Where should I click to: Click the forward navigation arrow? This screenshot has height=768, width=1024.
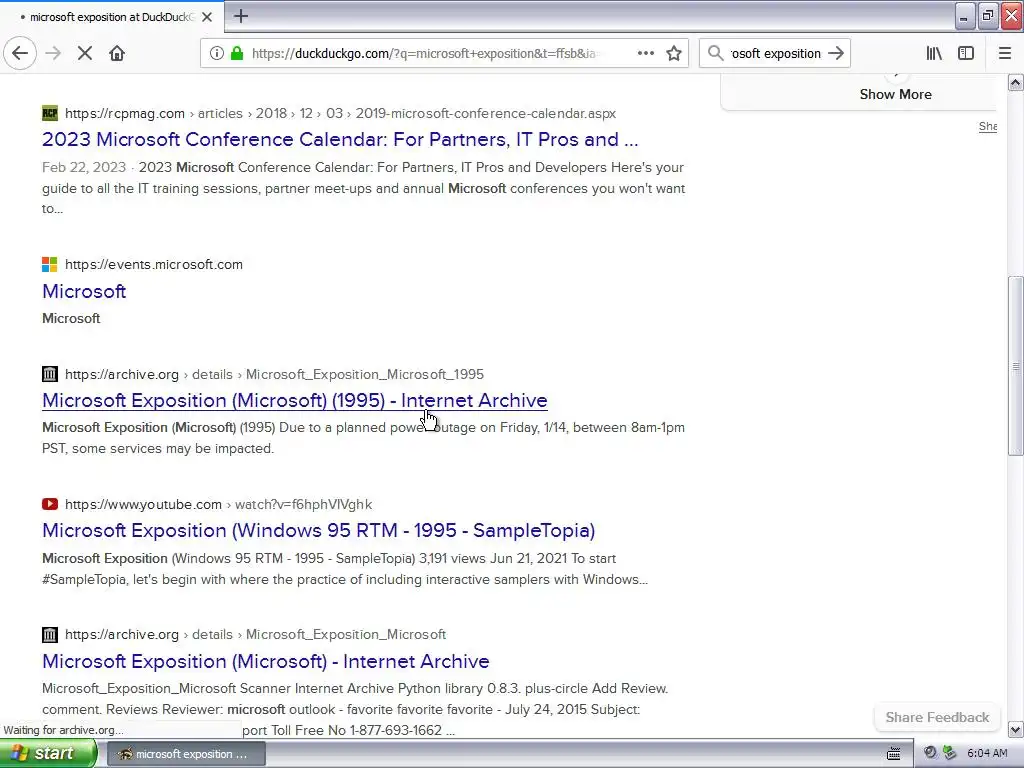click(53, 53)
